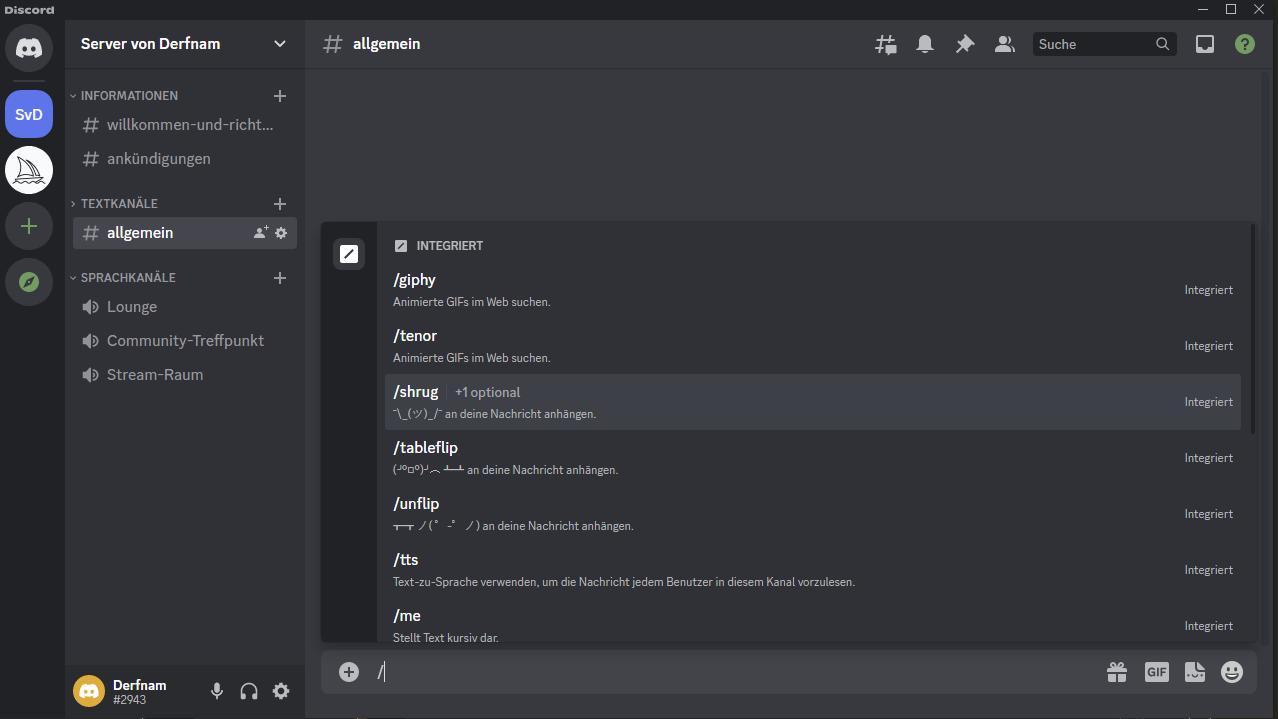Screen dimensions: 1278x719
Task: Edit allgemein channel settings gear
Action: click(281, 233)
